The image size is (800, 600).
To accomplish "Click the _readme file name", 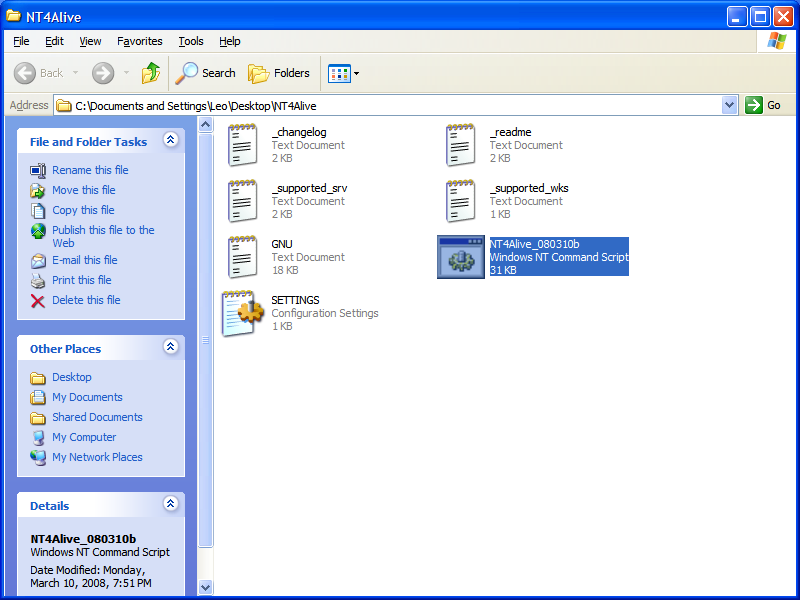I will pos(511,132).
